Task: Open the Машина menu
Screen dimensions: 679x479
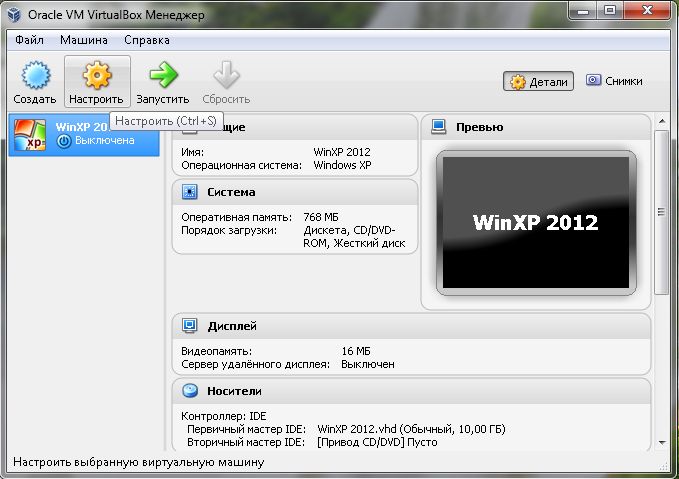Action: pos(84,40)
